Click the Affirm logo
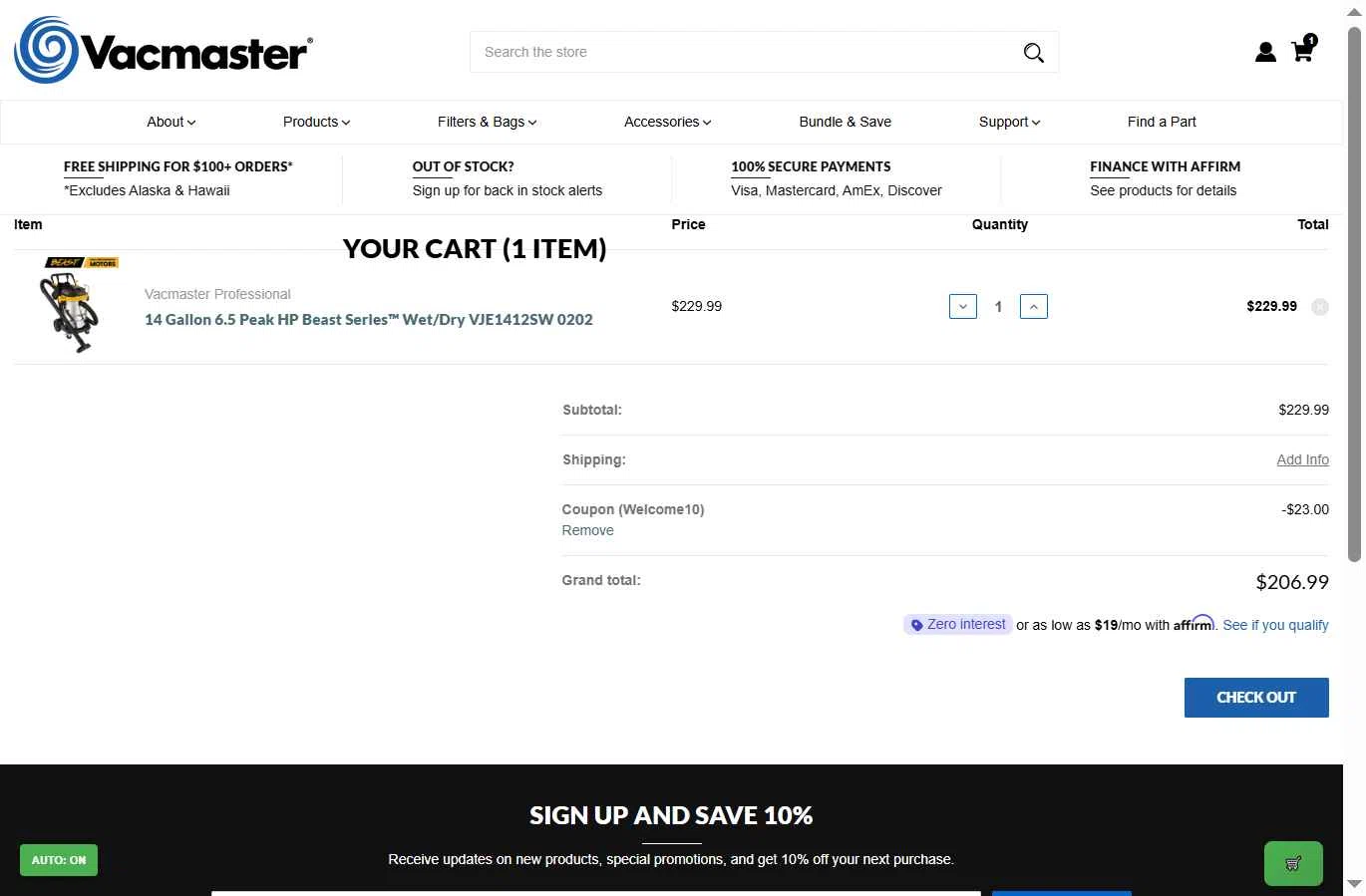 pyautogui.click(x=1194, y=623)
